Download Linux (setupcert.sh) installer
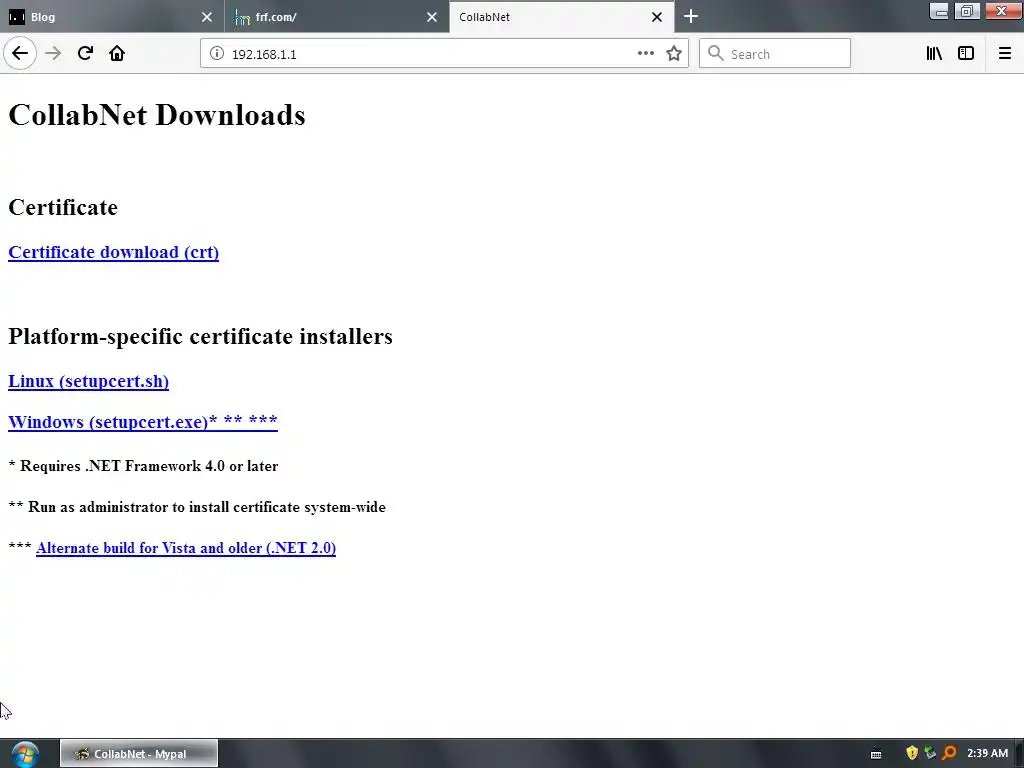 point(88,381)
